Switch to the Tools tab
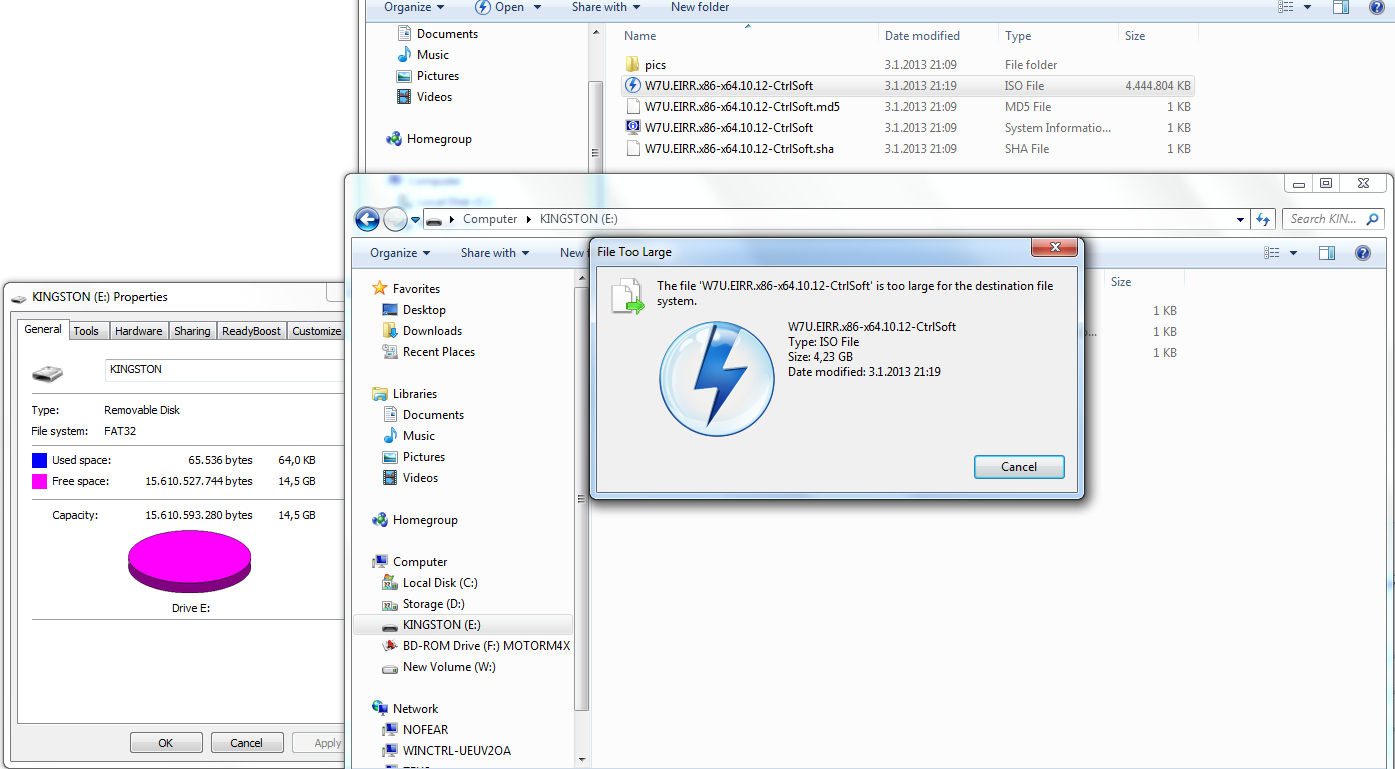Image resolution: width=1395 pixels, height=769 pixels. click(x=87, y=331)
